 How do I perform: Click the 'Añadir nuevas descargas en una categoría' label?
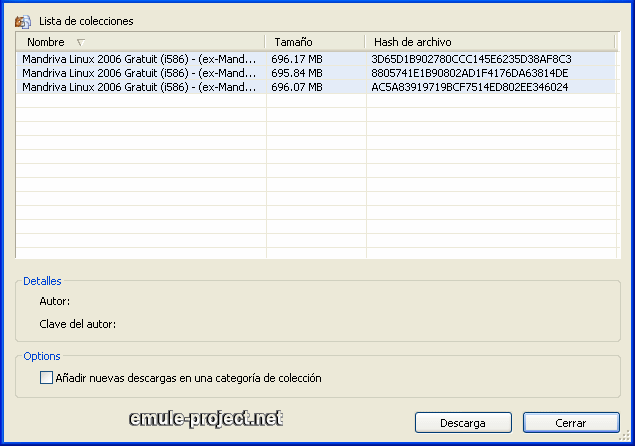click(x=188, y=378)
